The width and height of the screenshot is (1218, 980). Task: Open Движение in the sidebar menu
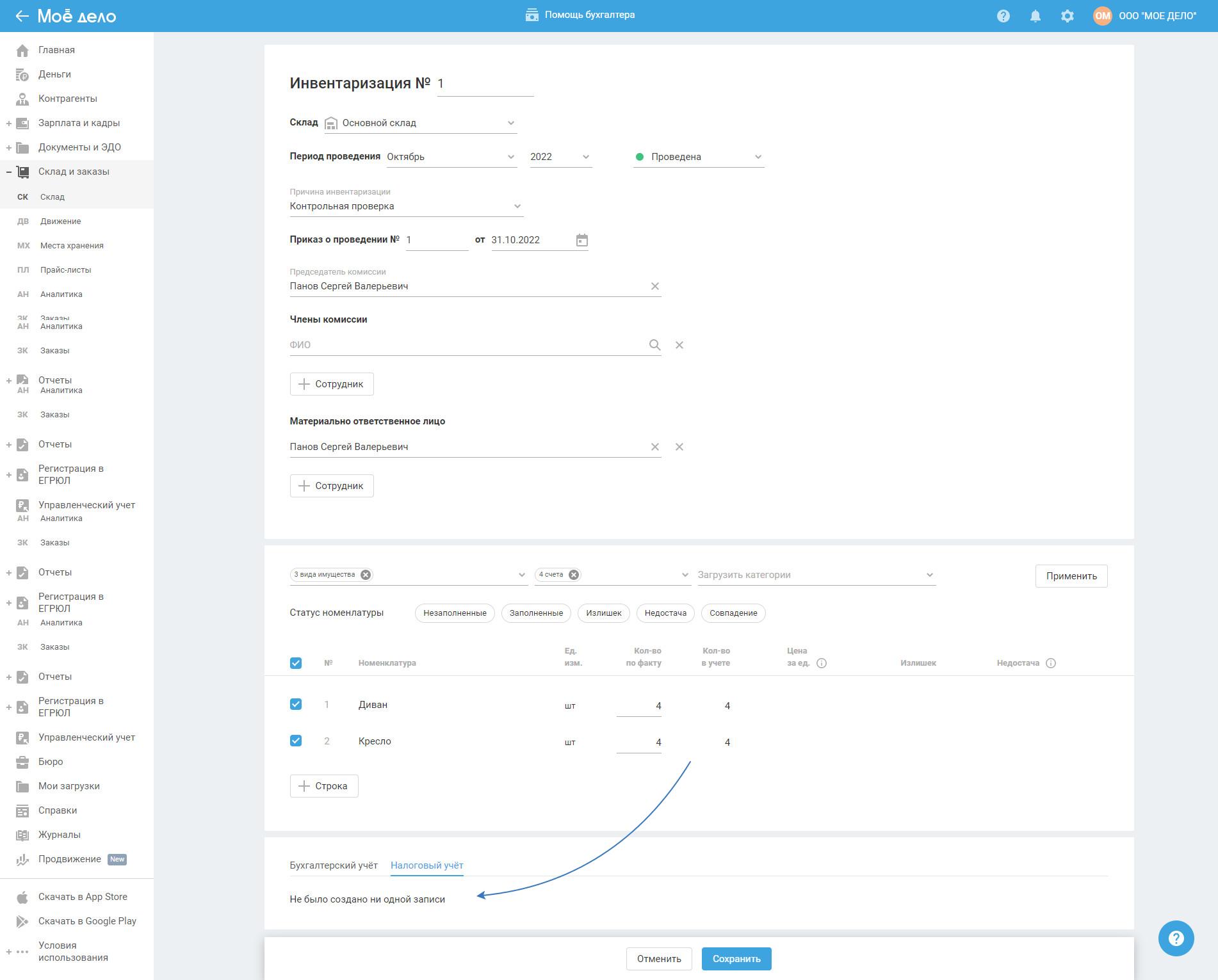(x=60, y=221)
